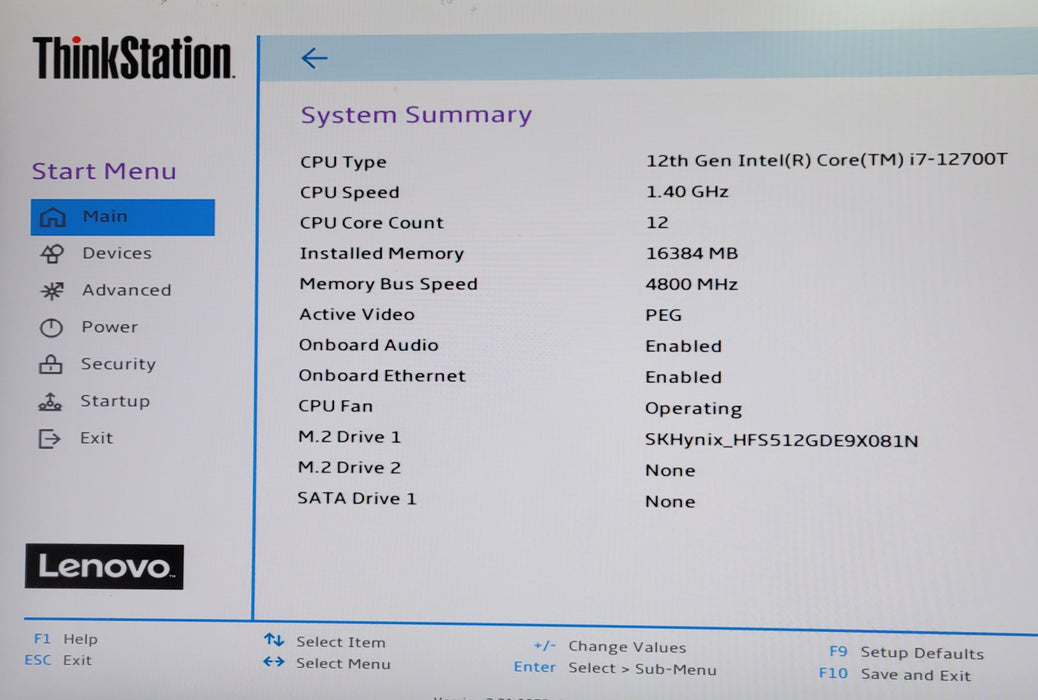Image resolution: width=1038 pixels, height=700 pixels.
Task: Open the Advanced menu
Action: tap(126, 290)
